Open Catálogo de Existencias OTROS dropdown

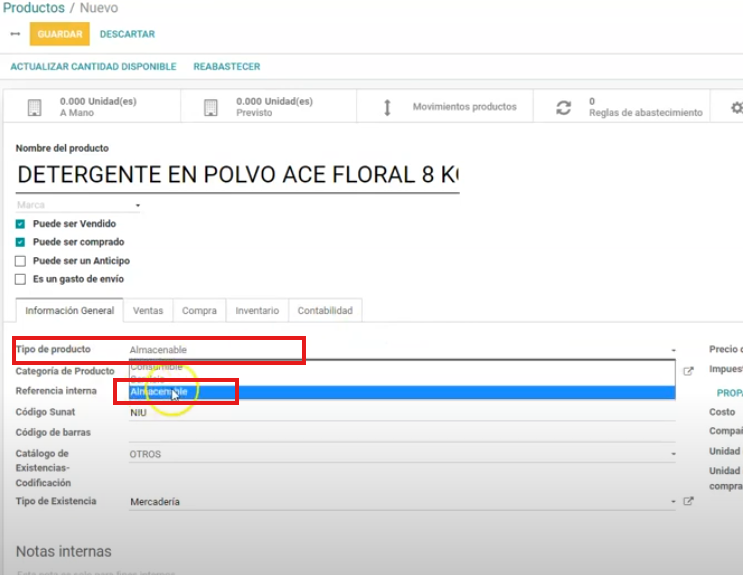402,454
